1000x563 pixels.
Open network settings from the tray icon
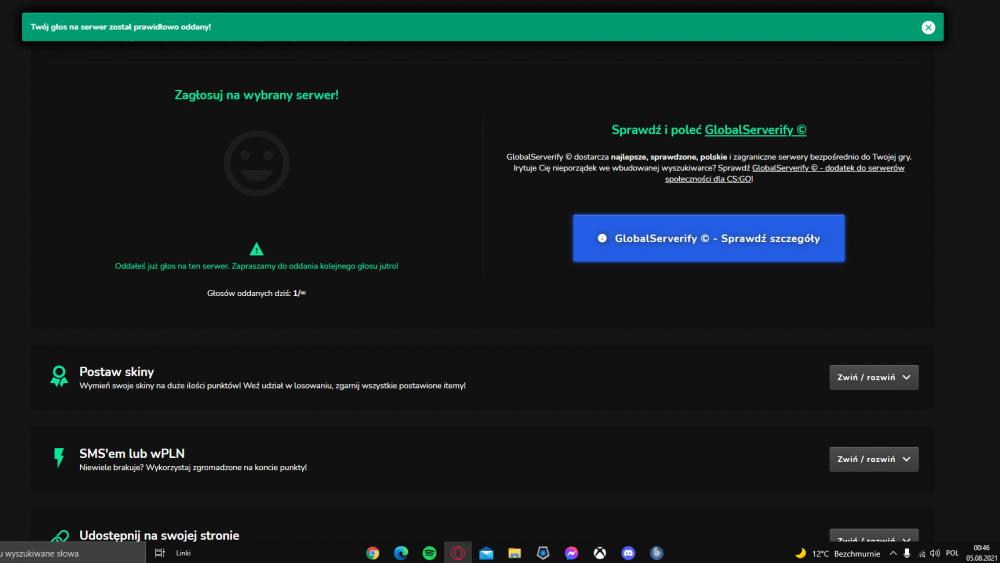coord(922,553)
